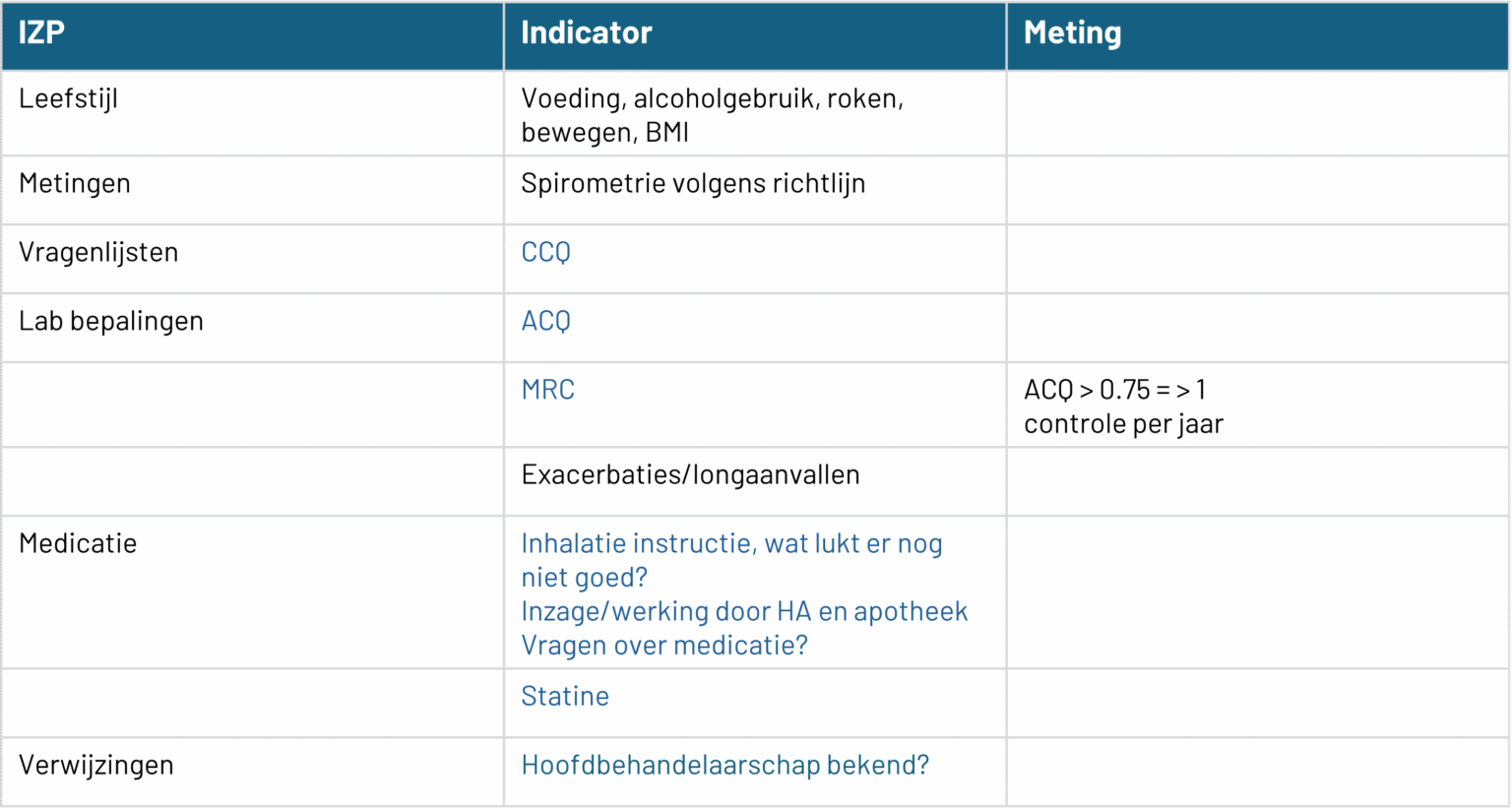Click the Metingen cell
This screenshot has height=809, width=1512.
(x=75, y=184)
